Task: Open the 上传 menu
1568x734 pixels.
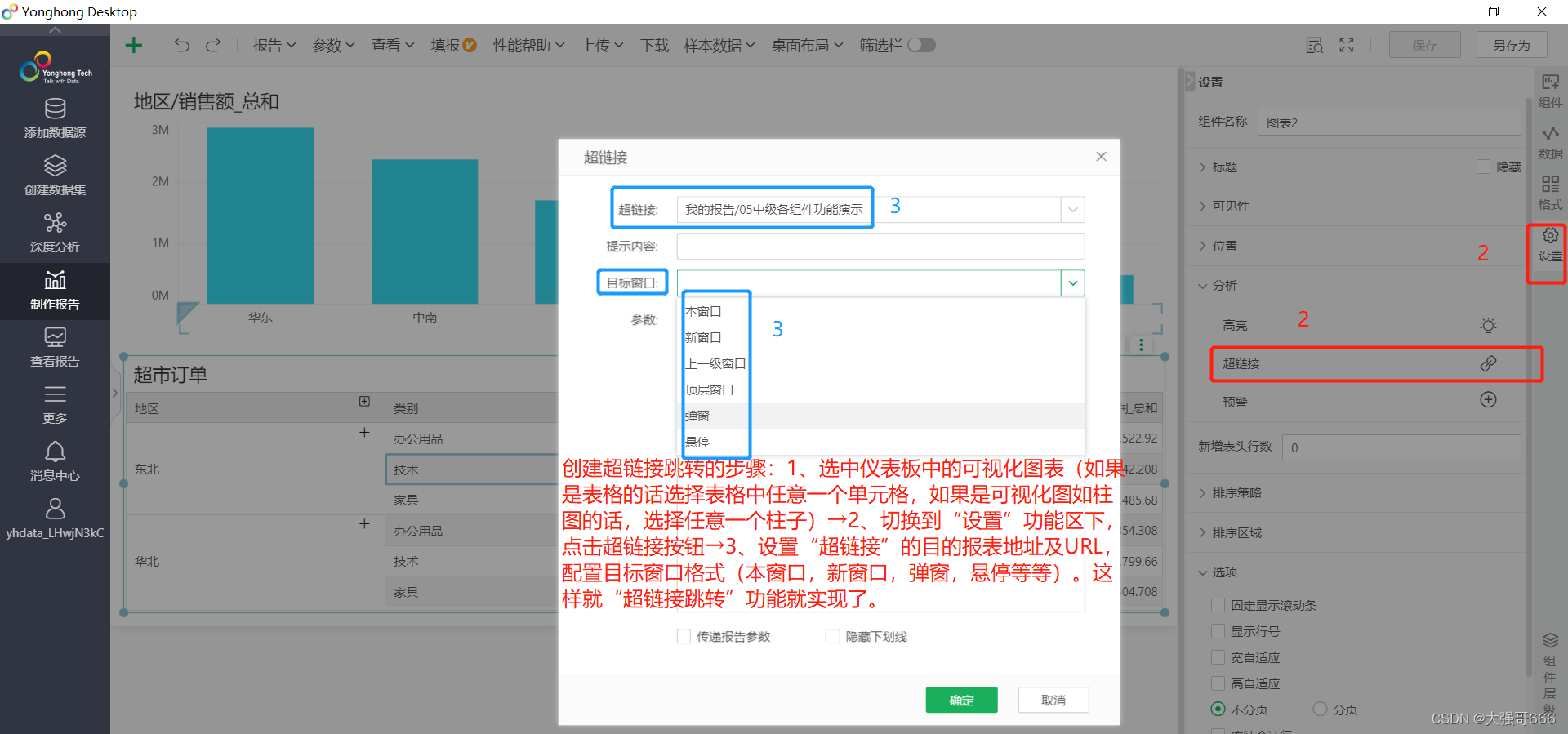Action: point(602,45)
